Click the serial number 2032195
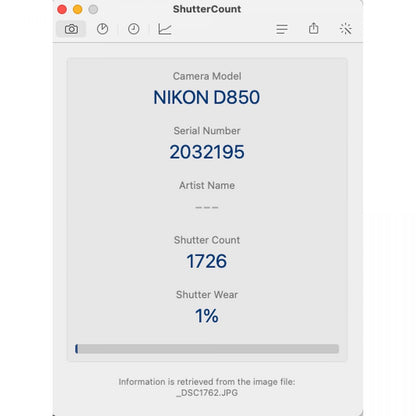This screenshot has height=416, width=416. tap(207, 152)
